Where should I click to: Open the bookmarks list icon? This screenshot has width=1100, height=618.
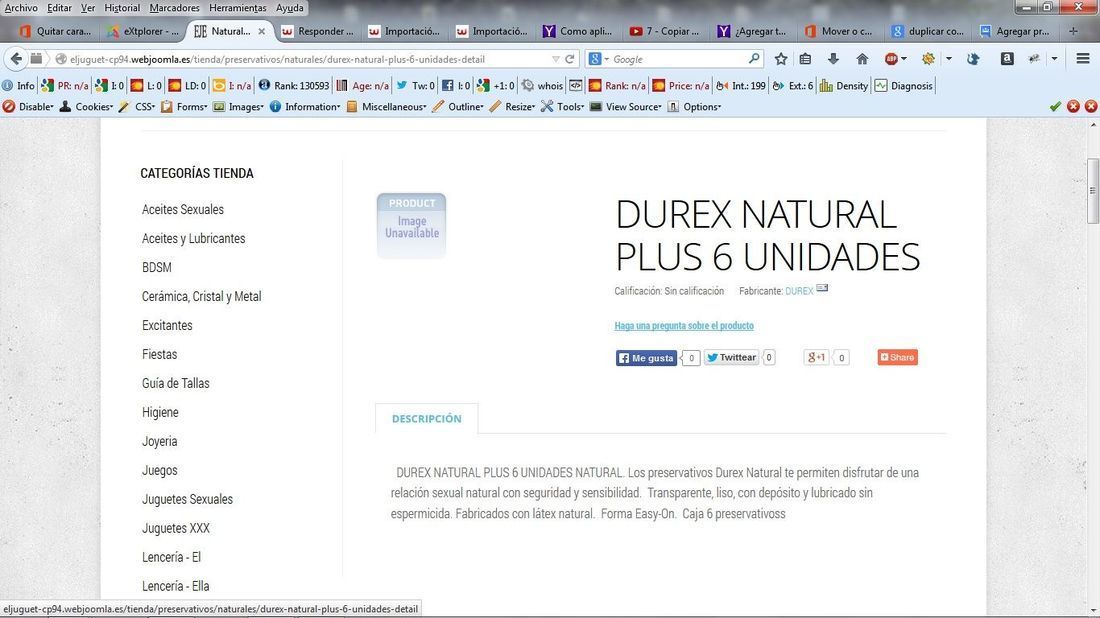point(805,59)
